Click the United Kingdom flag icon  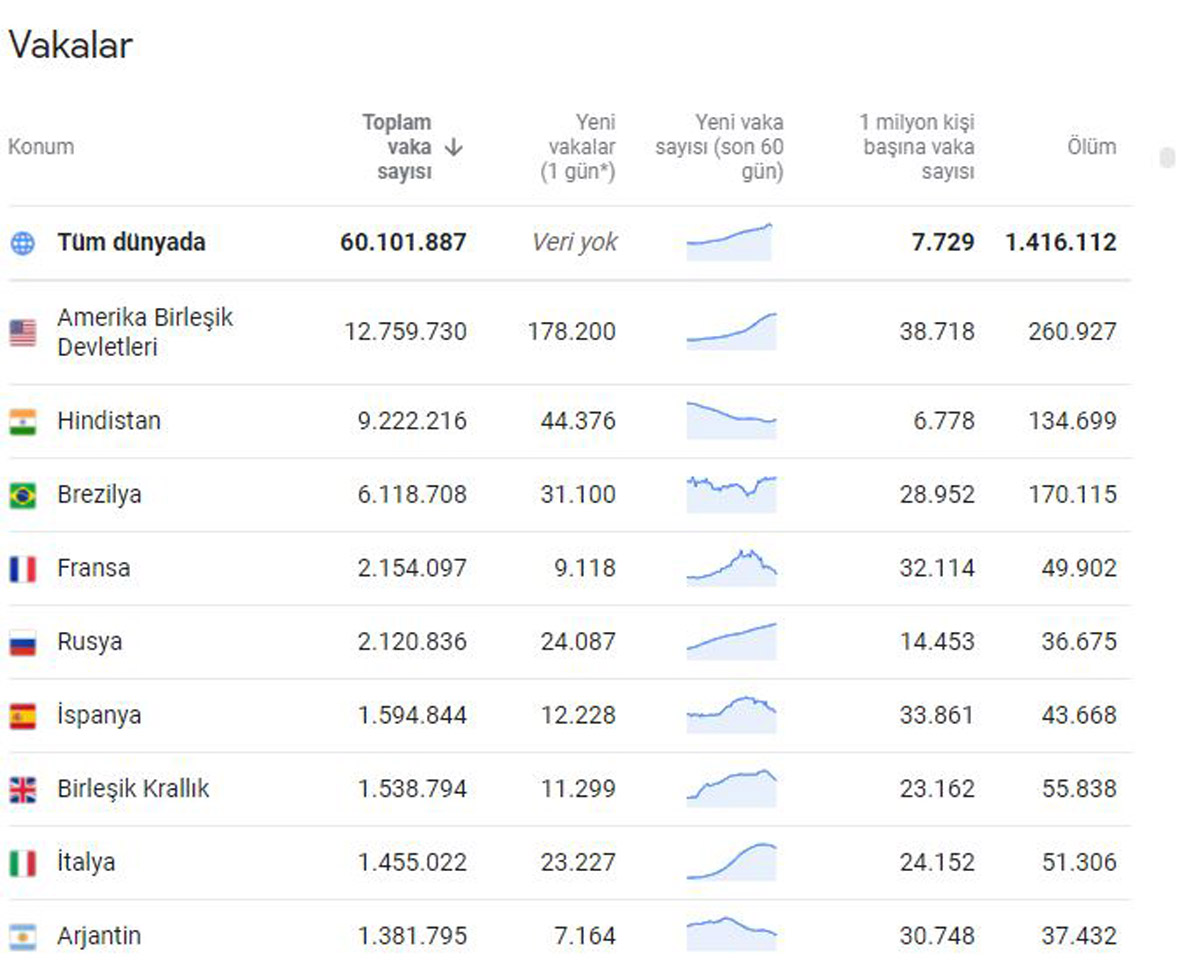tap(23, 790)
